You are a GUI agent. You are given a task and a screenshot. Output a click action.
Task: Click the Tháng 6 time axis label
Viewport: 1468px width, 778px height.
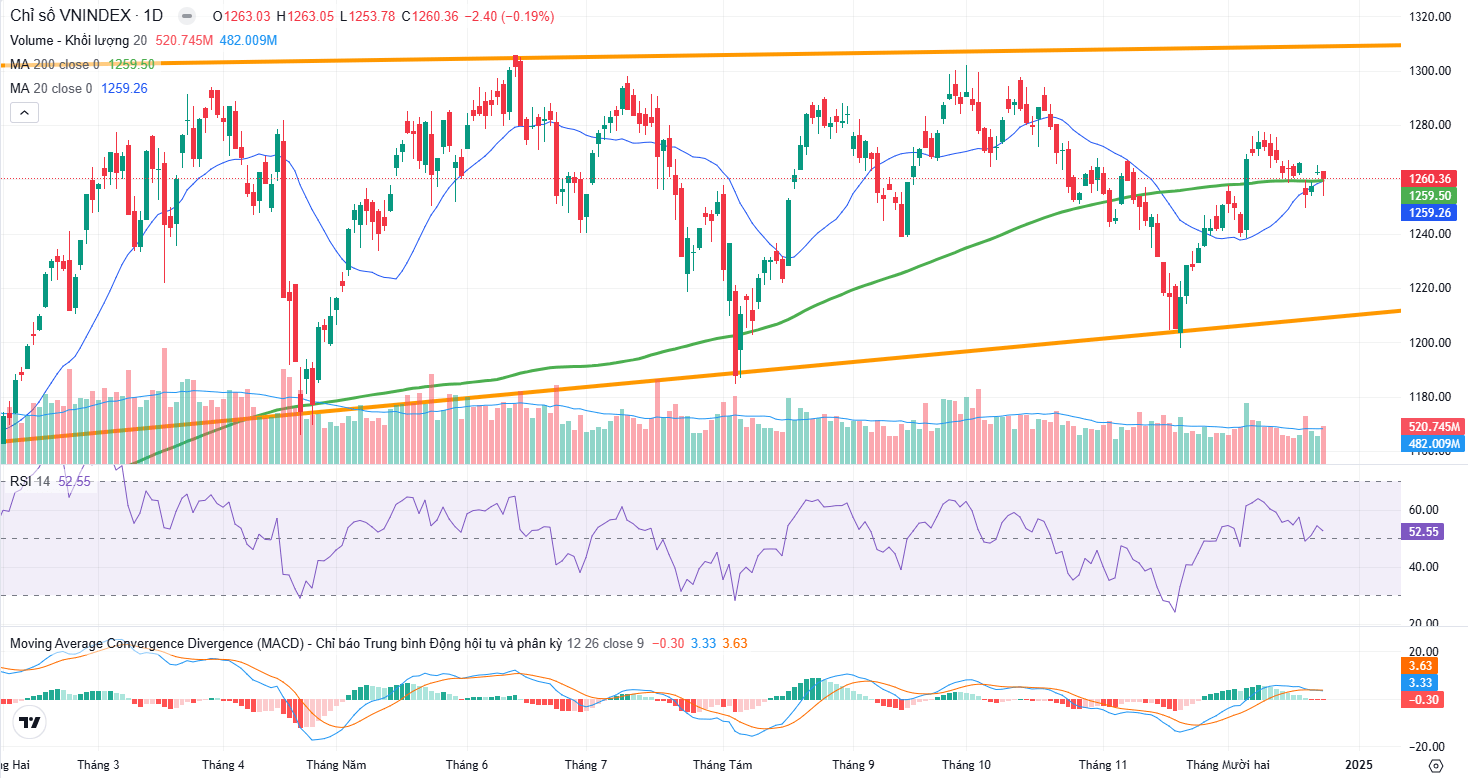(x=467, y=765)
